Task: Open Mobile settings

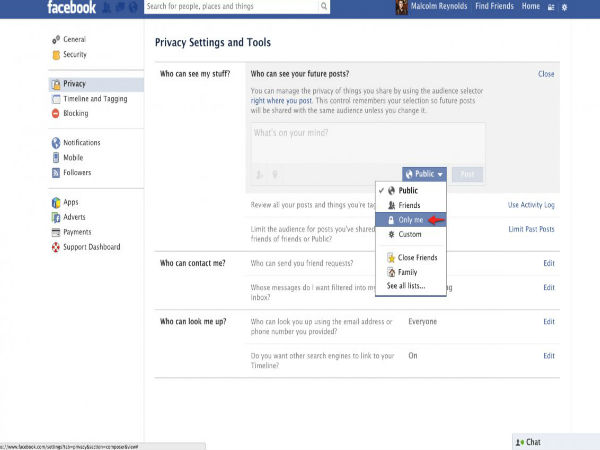Action: click(x=73, y=158)
